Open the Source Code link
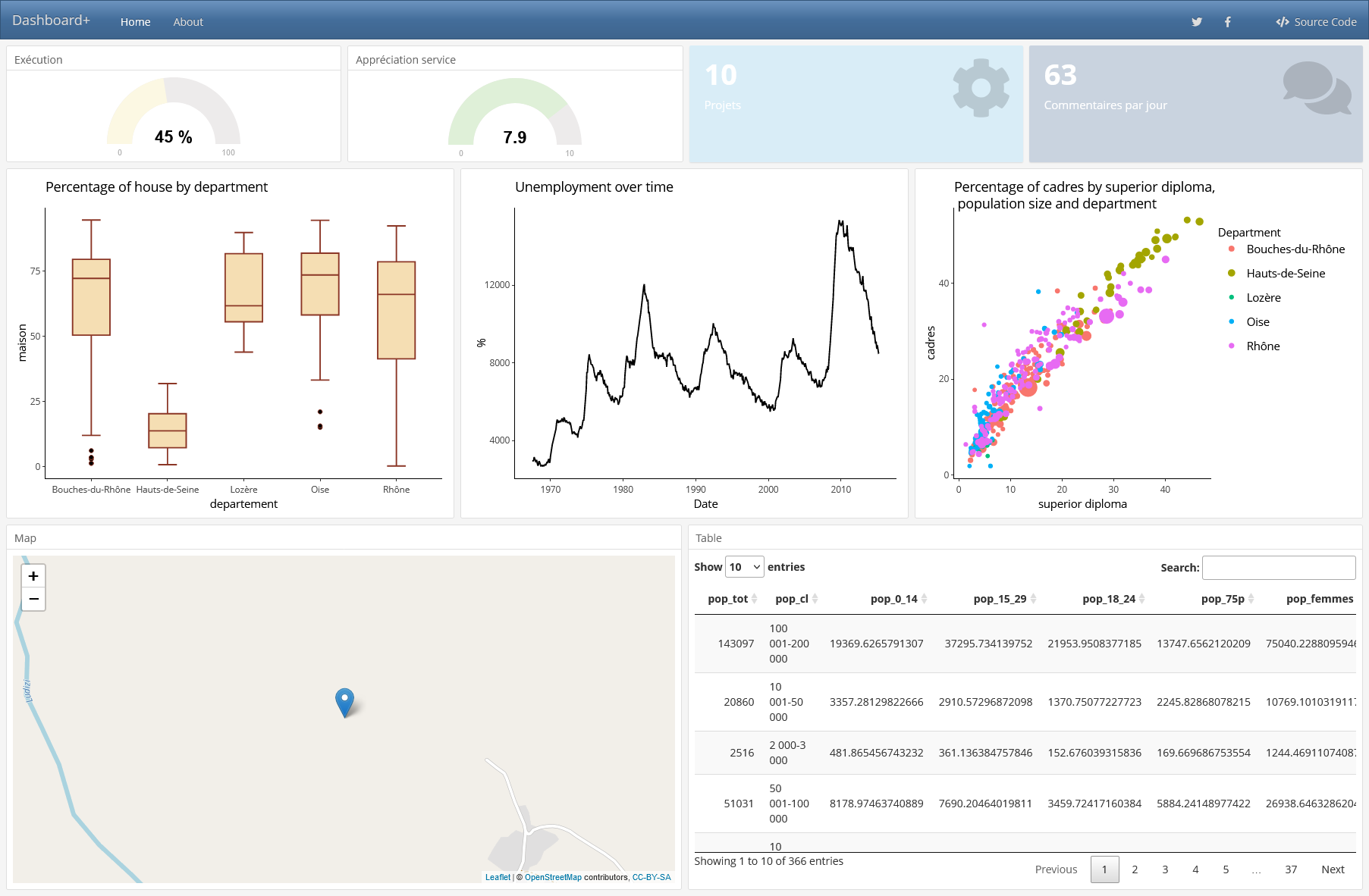Screen dimensions: 1369x896 point(1316,22)
